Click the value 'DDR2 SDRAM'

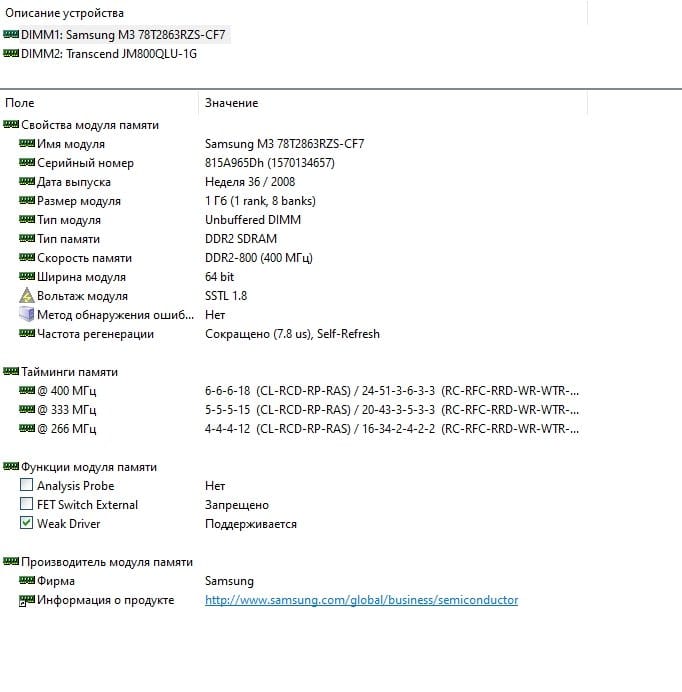point(241,239)
